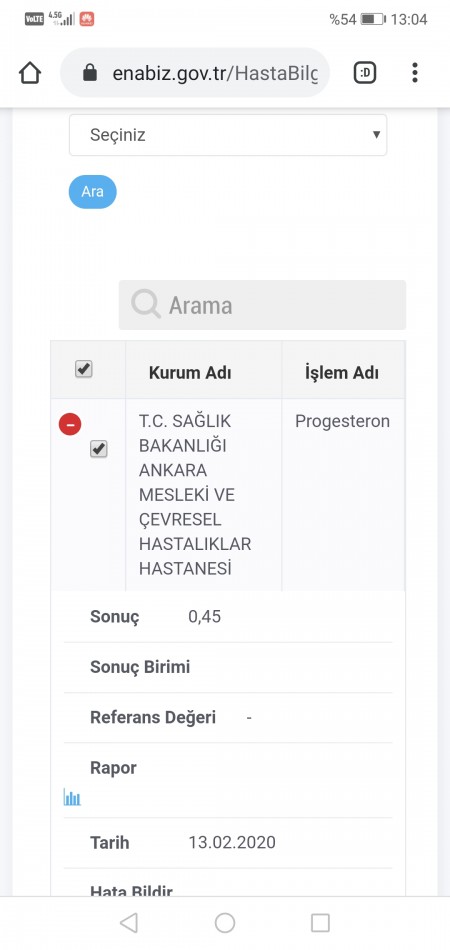Viewport: 450px width, 950px height.
Task: Tap the lock icon in address bar
Action: 90,73
